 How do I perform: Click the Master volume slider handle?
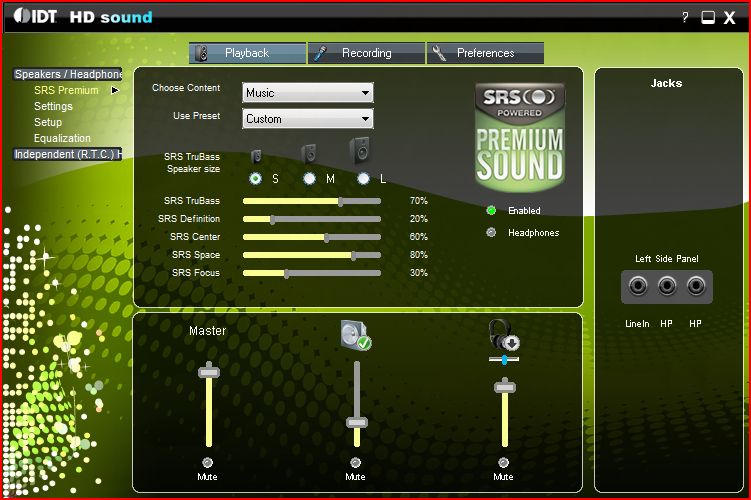click(209, 371)
